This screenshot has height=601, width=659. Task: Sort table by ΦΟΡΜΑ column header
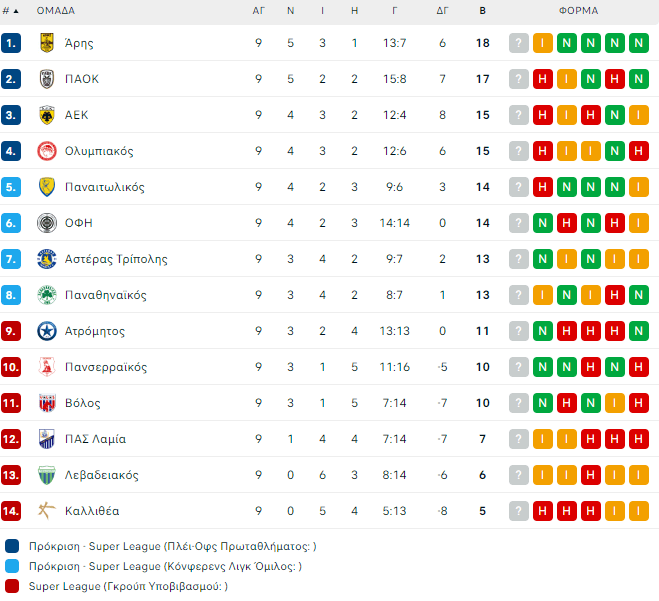click(578, 11)
